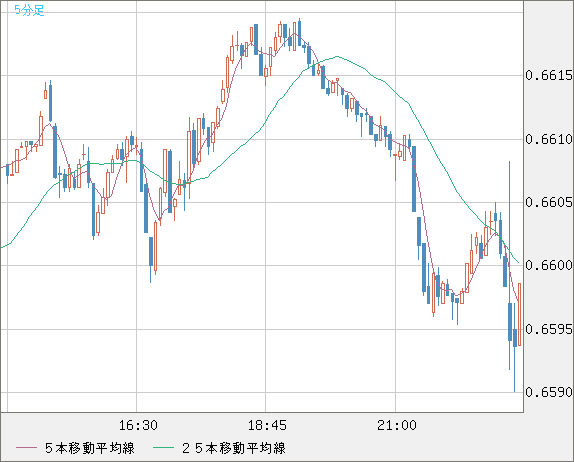Click the 21:00 time axis label
The height and width of the screenshot is (462, 574).
click(397, 425)
